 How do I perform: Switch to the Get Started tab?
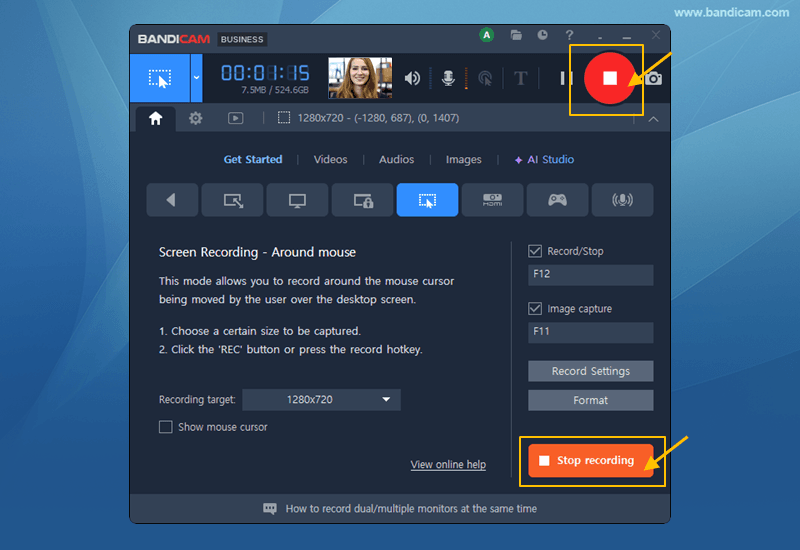click(253, 159)
